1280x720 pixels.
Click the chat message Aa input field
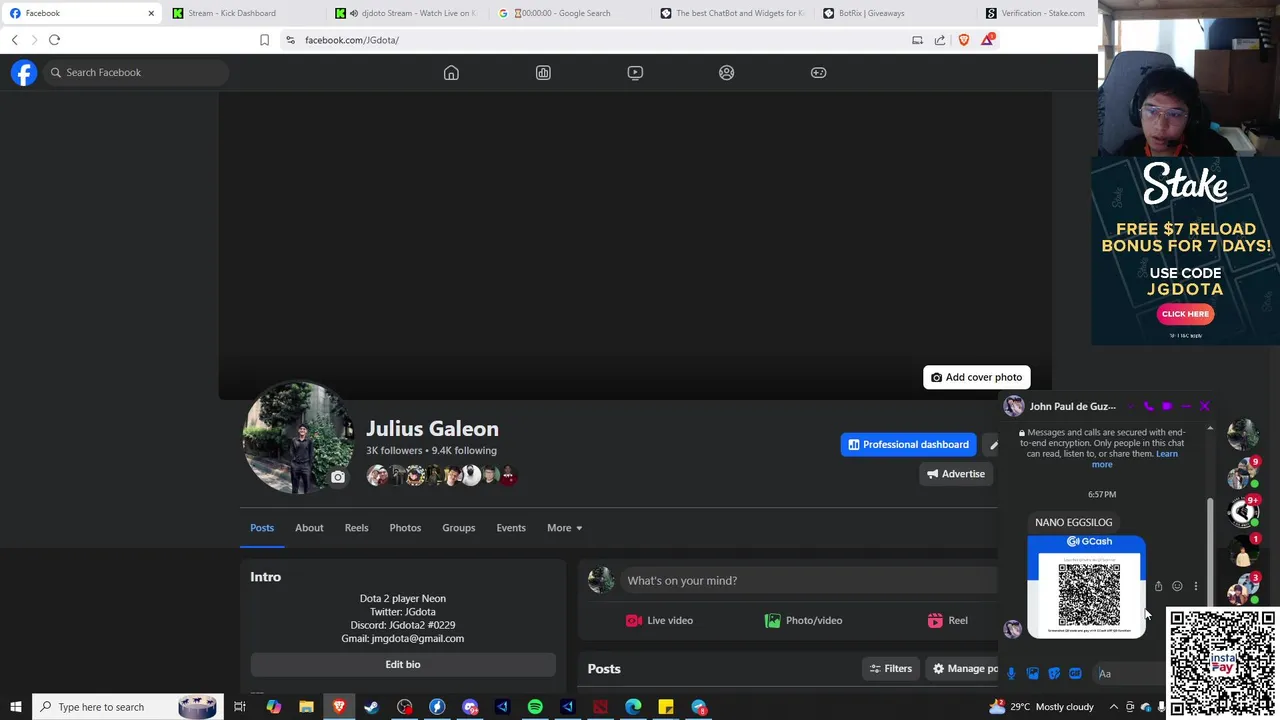pos(1128,674)
